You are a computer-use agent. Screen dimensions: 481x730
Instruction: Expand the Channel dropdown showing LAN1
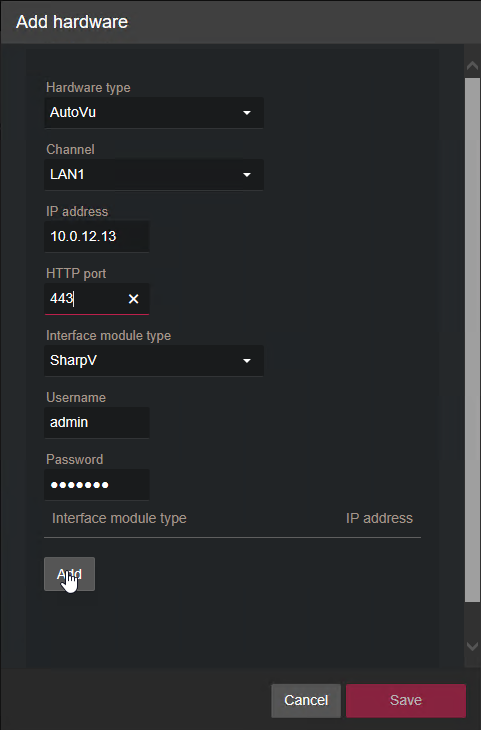tap(154, 175)
